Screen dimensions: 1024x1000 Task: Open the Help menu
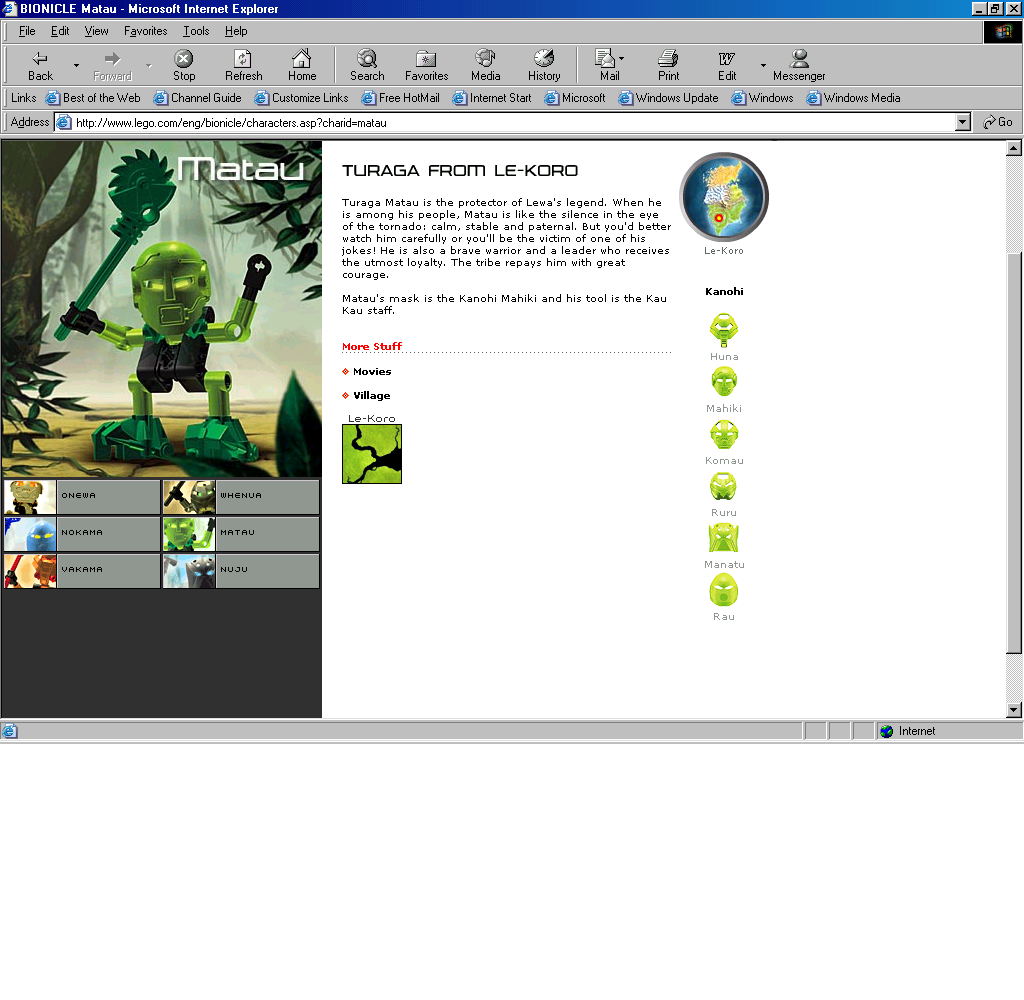[x=236, y=31]
